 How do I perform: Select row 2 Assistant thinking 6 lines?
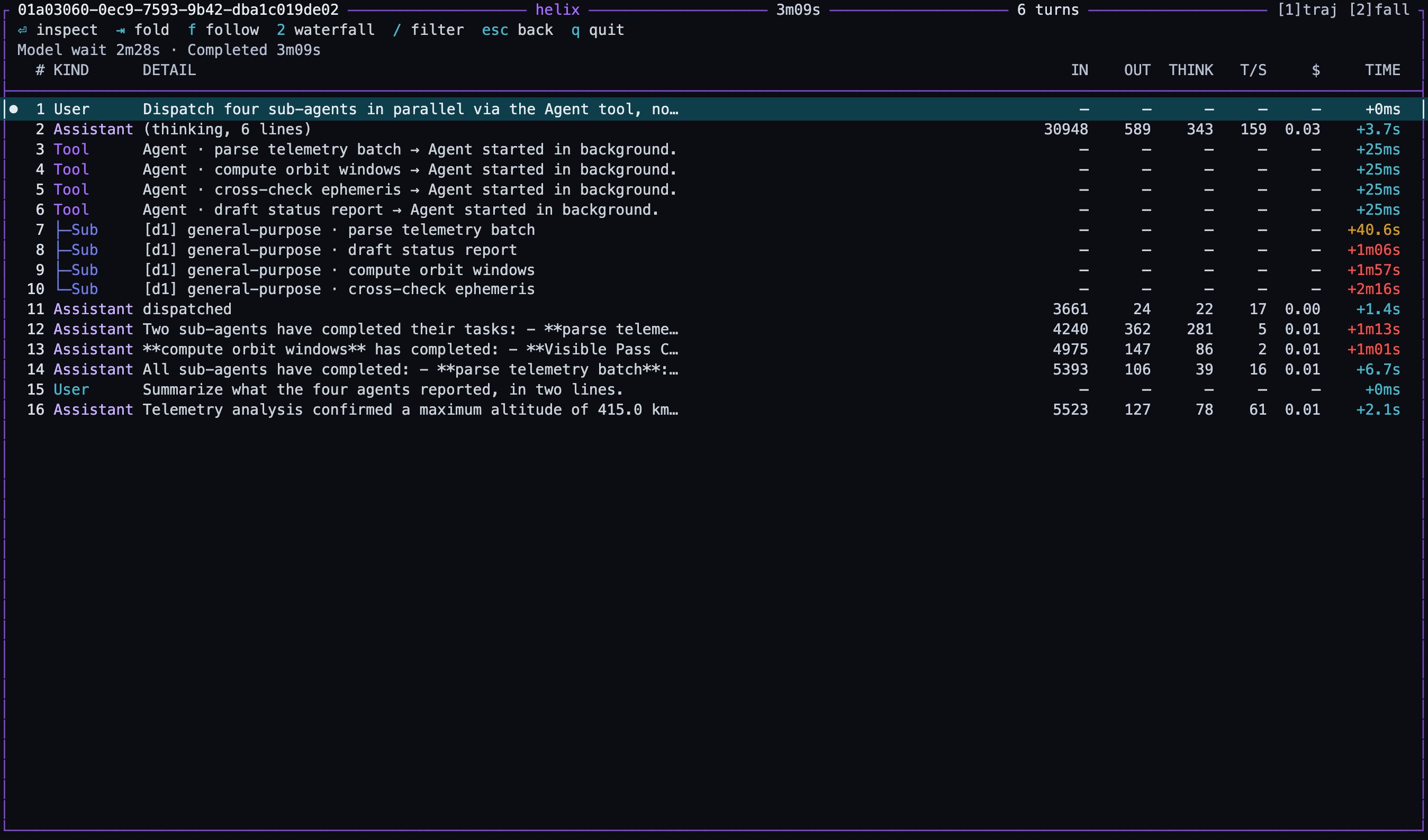pyautogui.click(x=714, y=130)
